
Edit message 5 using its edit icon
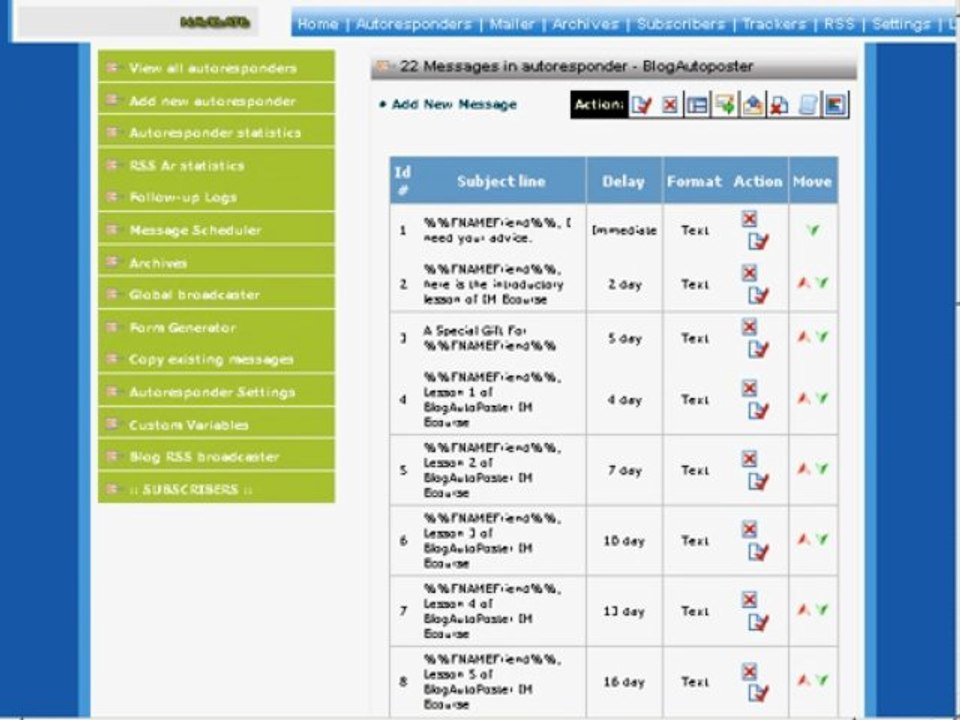759,481
